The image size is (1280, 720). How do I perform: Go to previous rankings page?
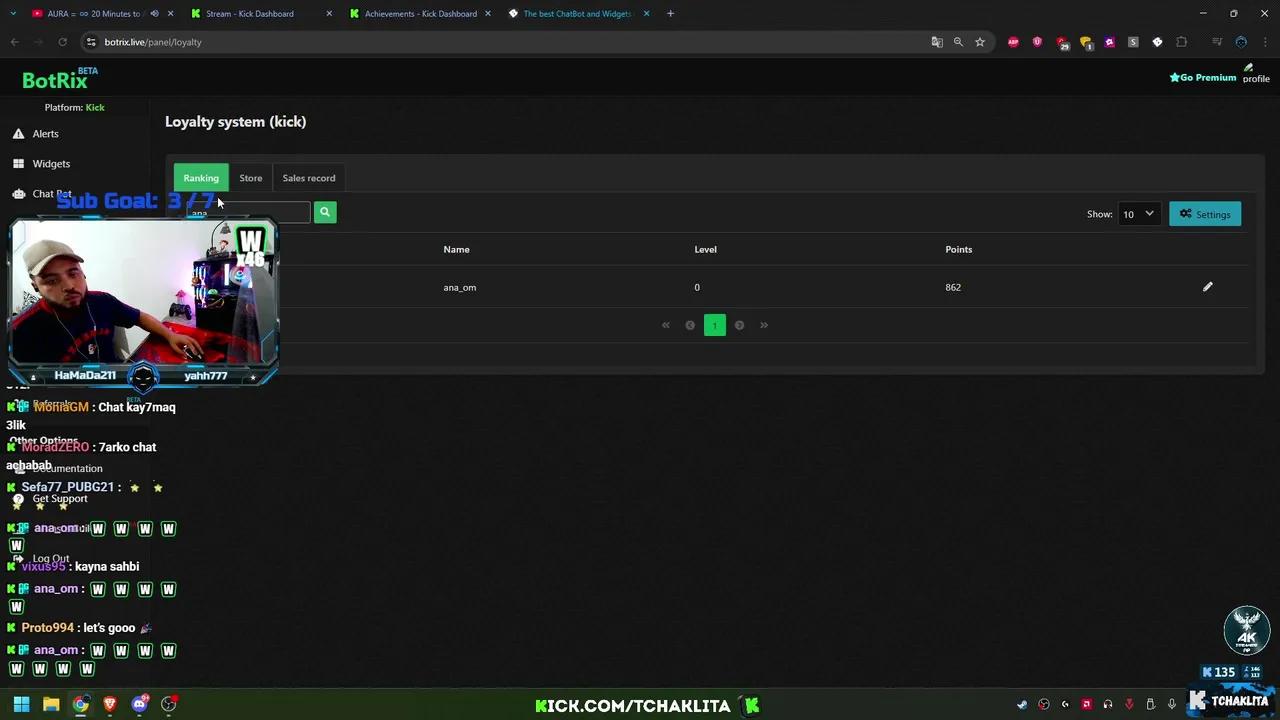pos(690,325)
